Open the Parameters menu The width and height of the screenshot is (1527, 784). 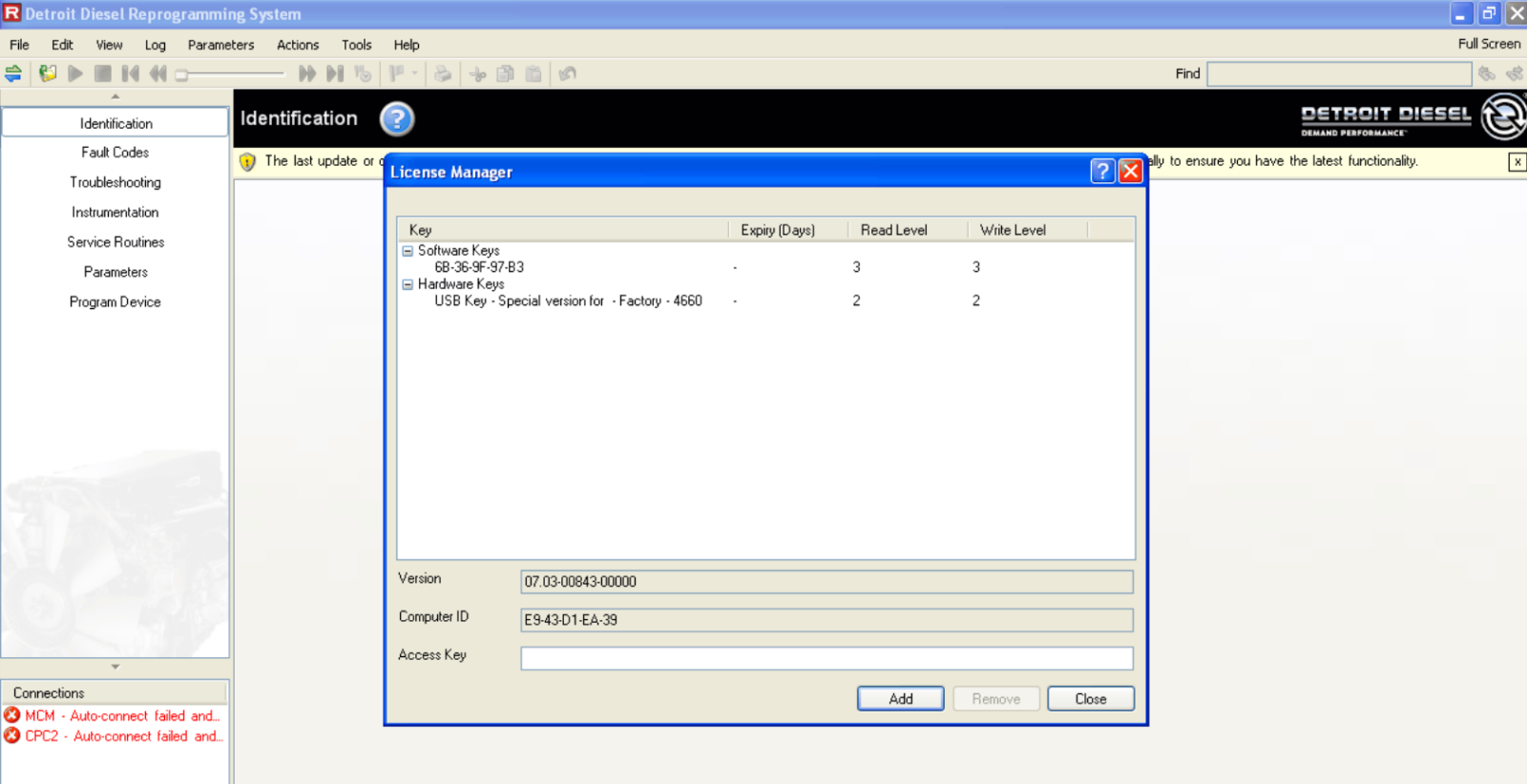click(x=221, y=45)
